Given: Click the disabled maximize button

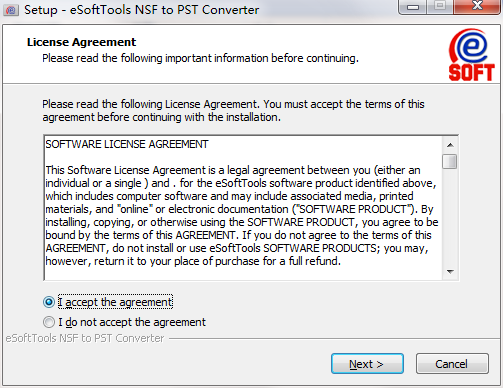Looking at the screenshot, I should click(x=440, y=7).
